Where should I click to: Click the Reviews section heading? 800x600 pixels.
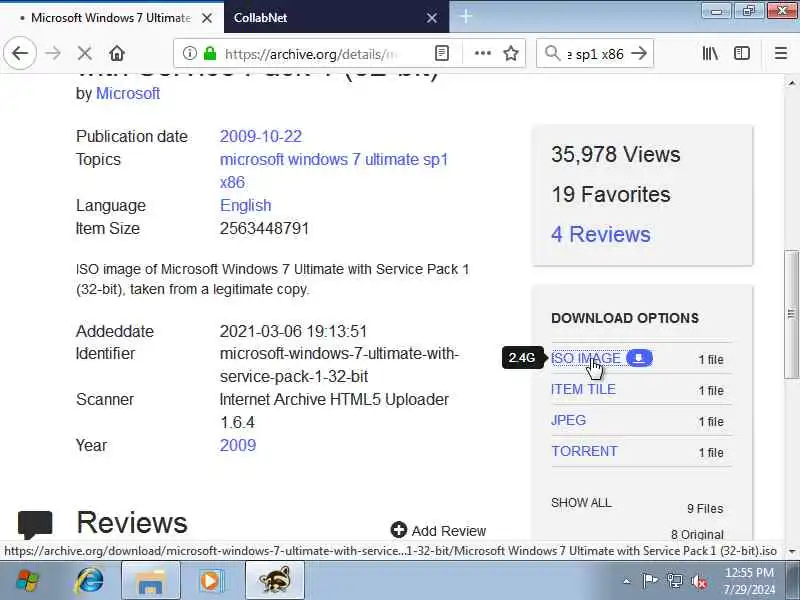pyautogui.click(x=132, y=522)
